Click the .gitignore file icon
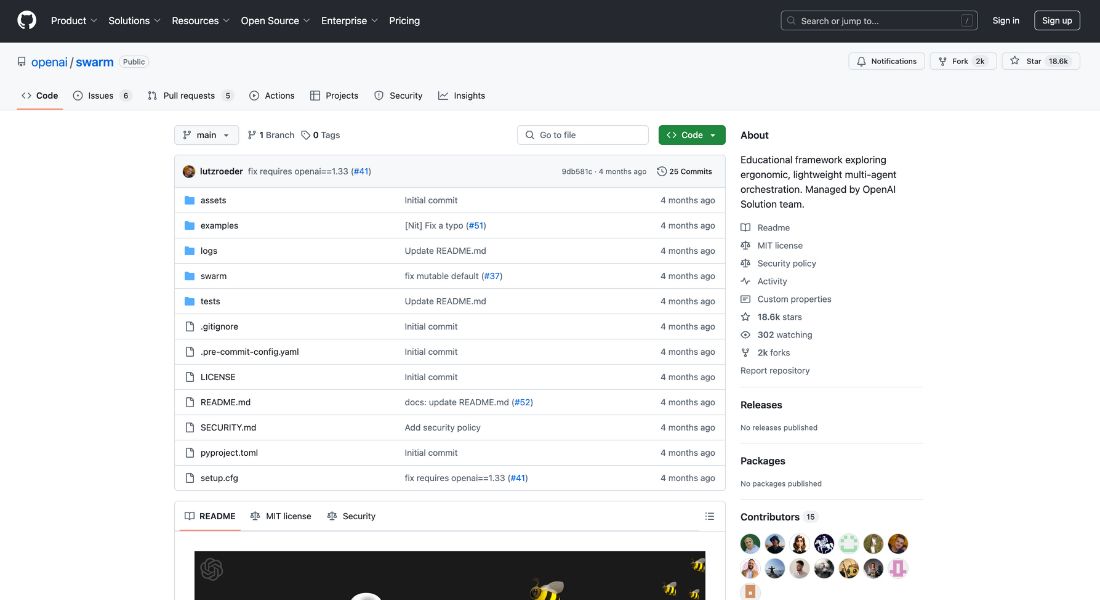This screenshot has height=600, width=1100. pyautogui.click(x=190, y=326)
